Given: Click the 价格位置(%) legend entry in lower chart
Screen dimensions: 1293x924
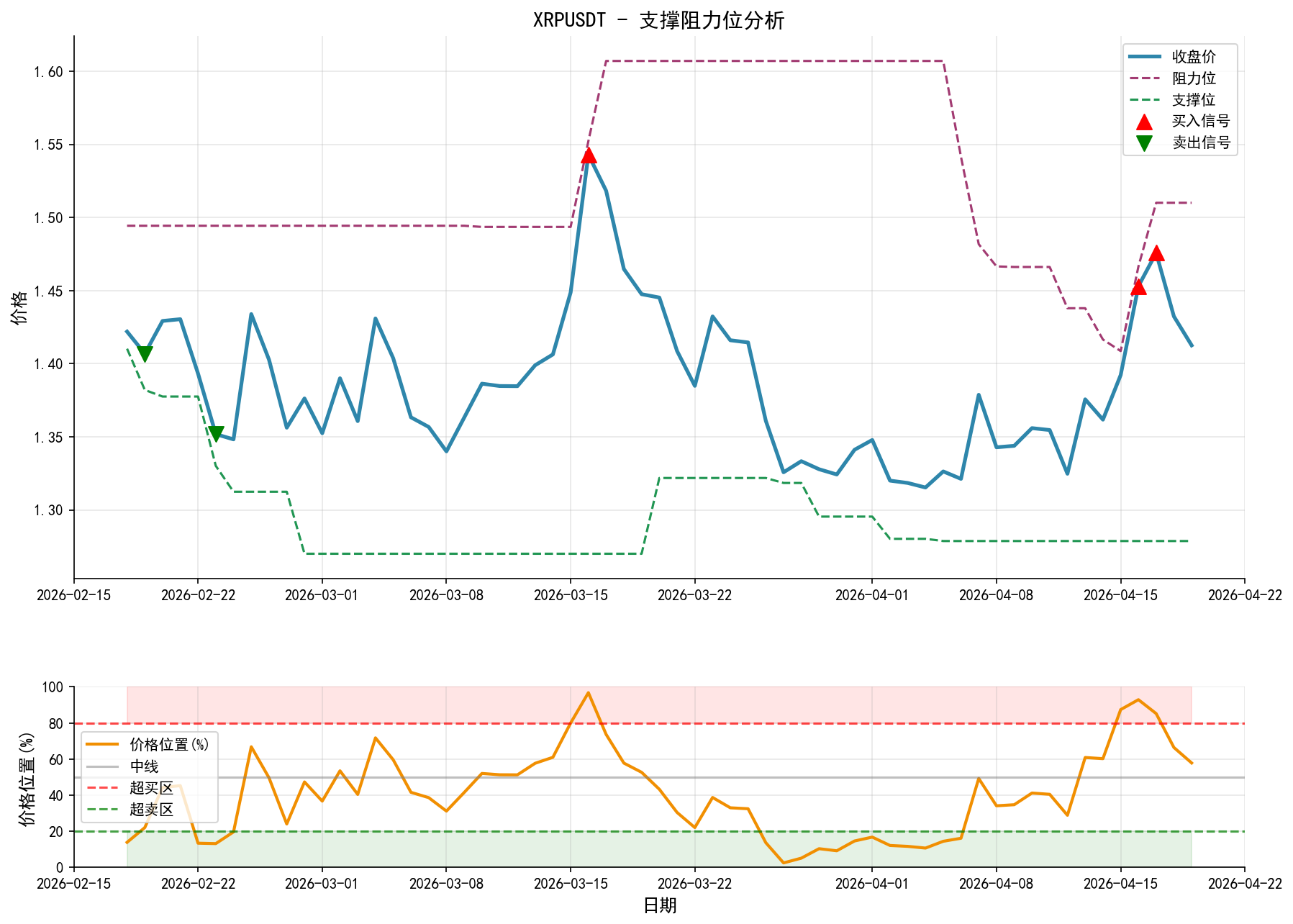Looking at the screenshot, I should [148, 744].
